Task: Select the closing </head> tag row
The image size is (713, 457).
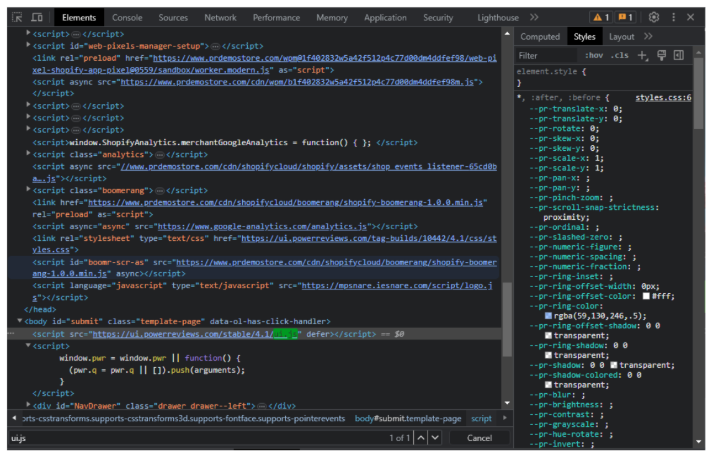Action: (x=40, y=309)
